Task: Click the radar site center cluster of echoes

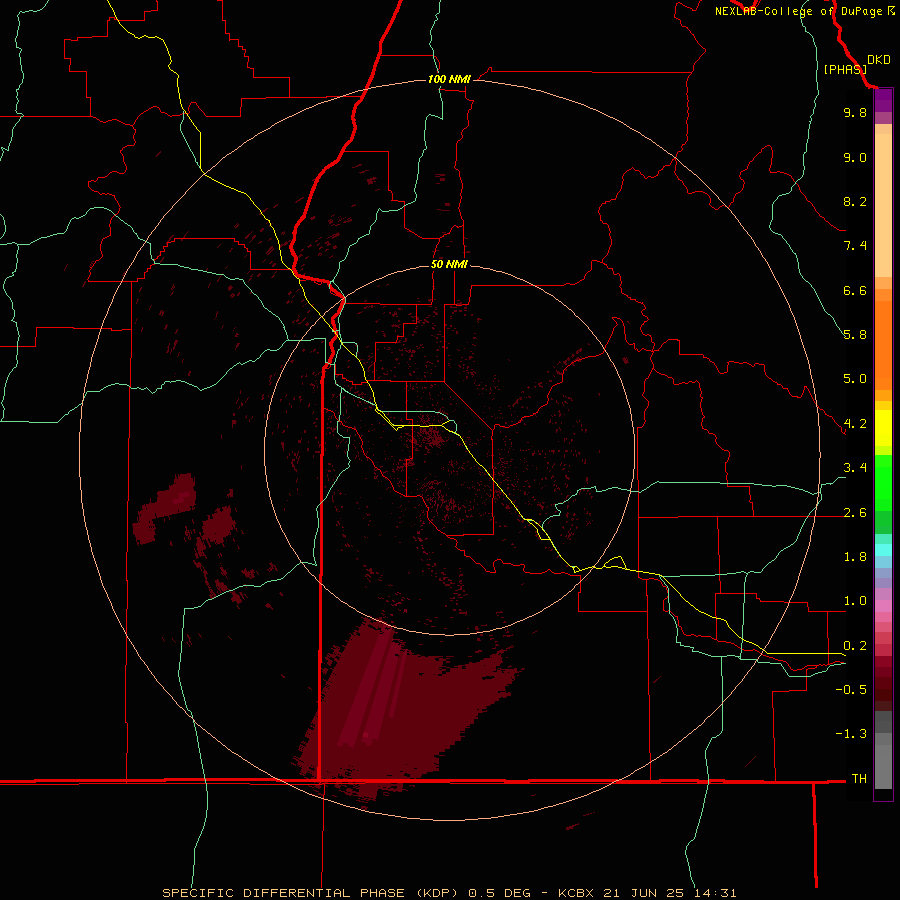Action: pyautogui.click(x=435, y=439)
